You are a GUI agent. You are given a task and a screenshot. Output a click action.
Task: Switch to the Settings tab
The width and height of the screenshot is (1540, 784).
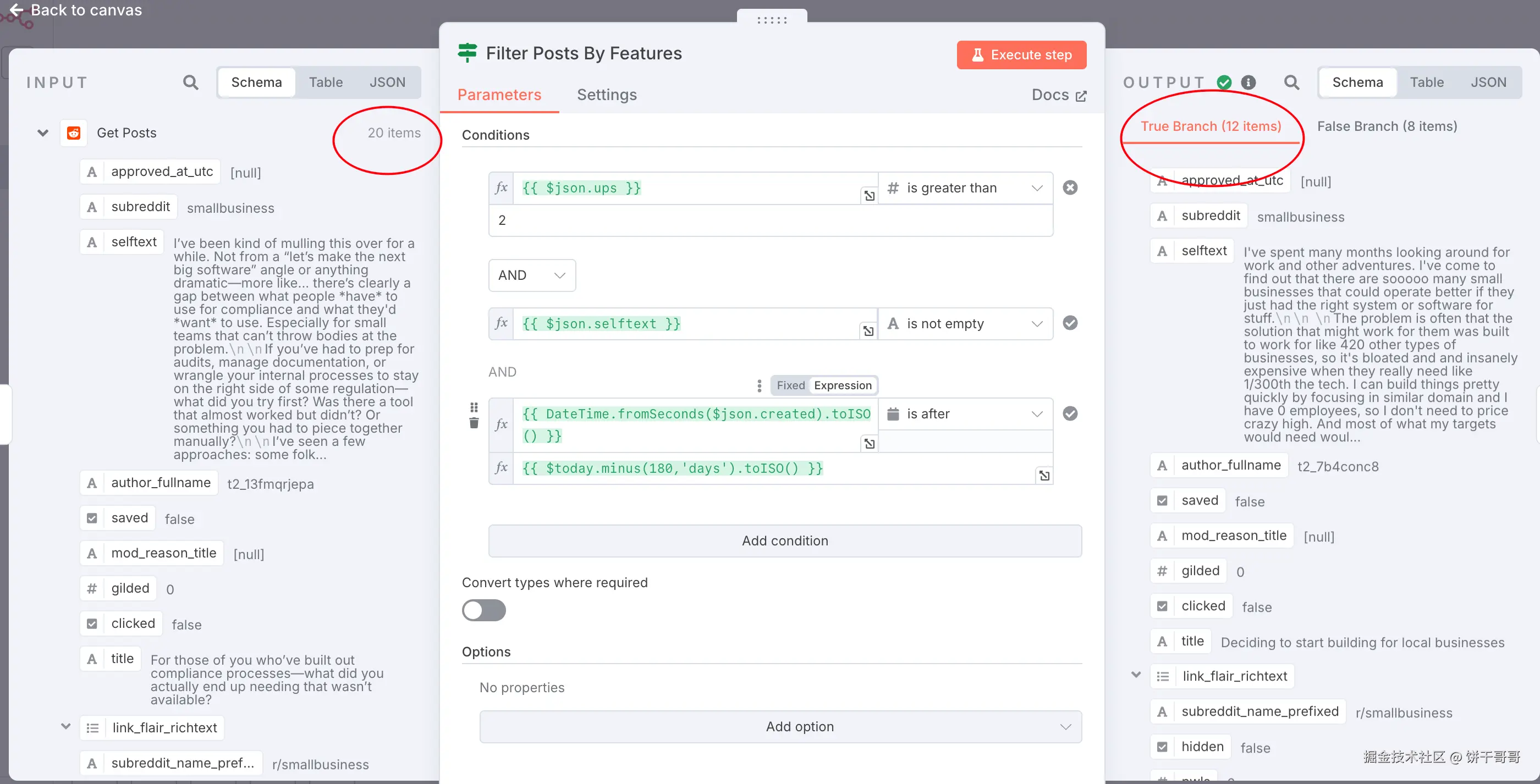pyautogui.click(x=606, y=95)
